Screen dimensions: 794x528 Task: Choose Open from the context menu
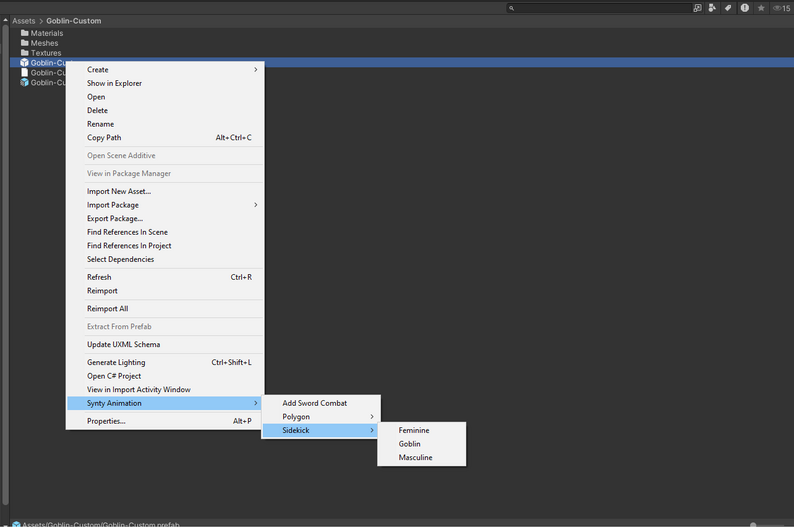tap(165, 97)
